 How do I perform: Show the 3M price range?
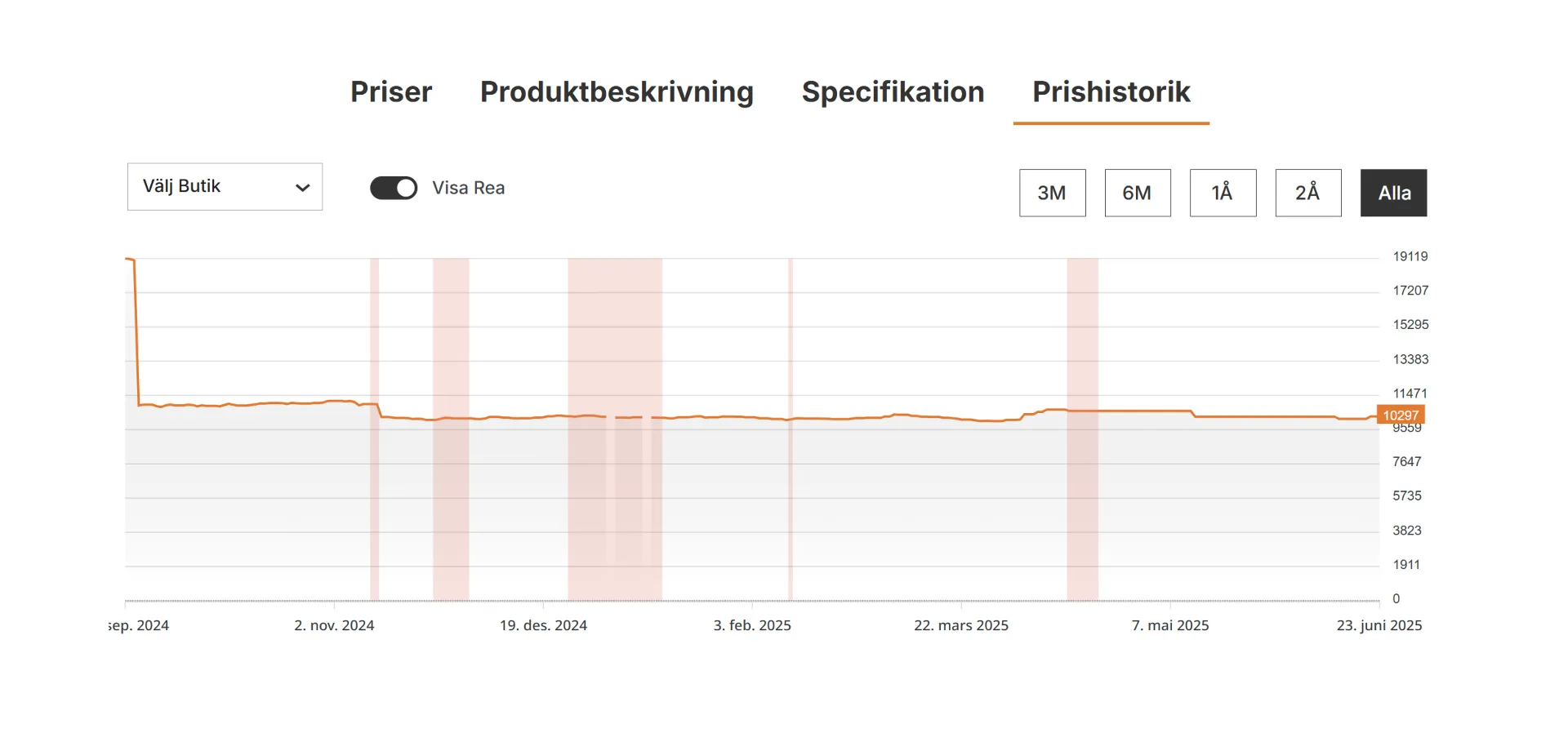pyautogui.click(x=1052, y=193)
